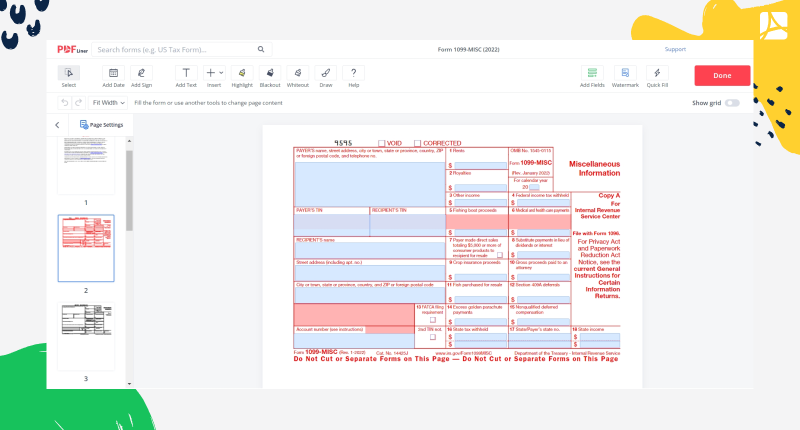Click the thumbnail sidebar scrollbar handle
Viewport: 800px width, 430px height.
(129, 190)
